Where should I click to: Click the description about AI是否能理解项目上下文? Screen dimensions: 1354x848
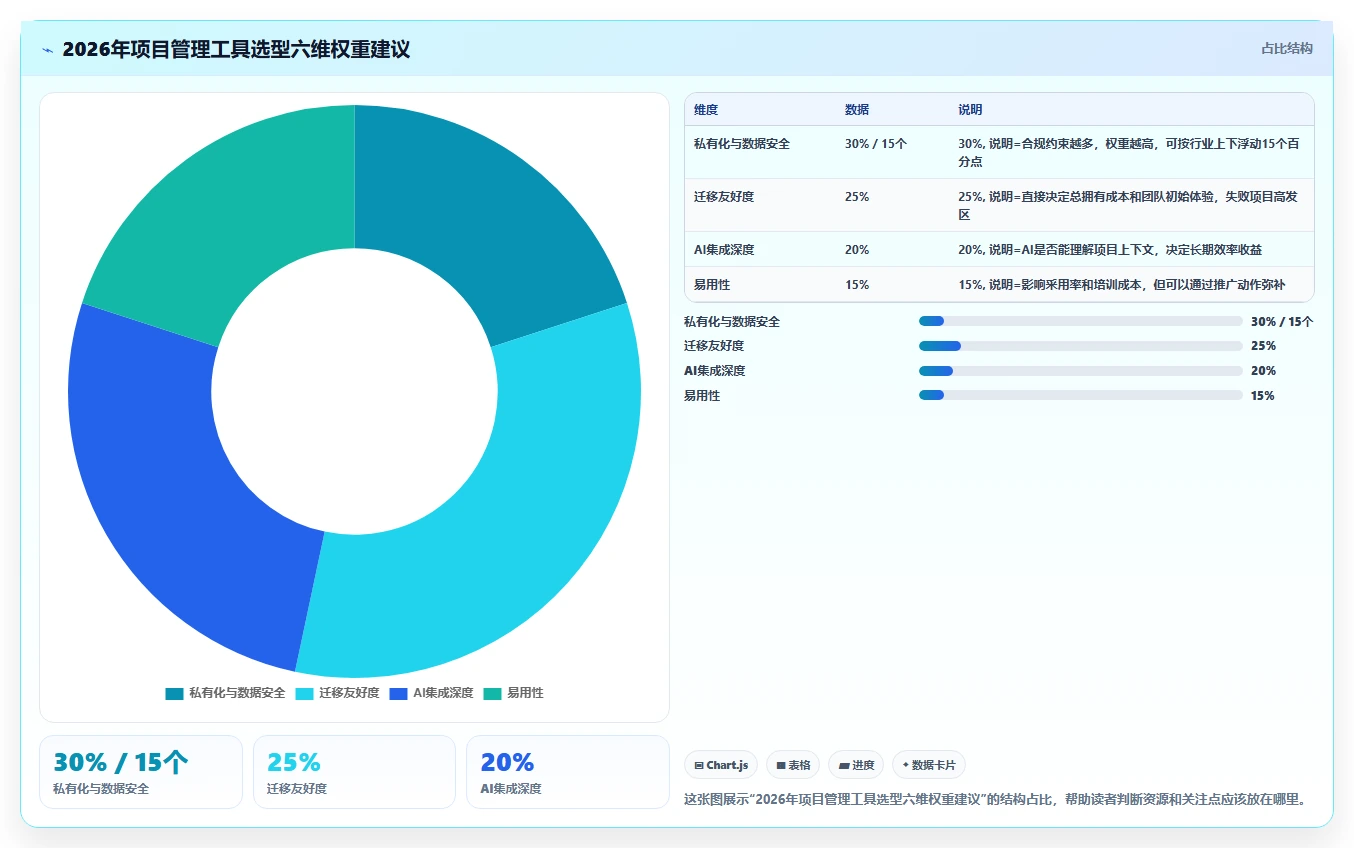pos(1110,250)
